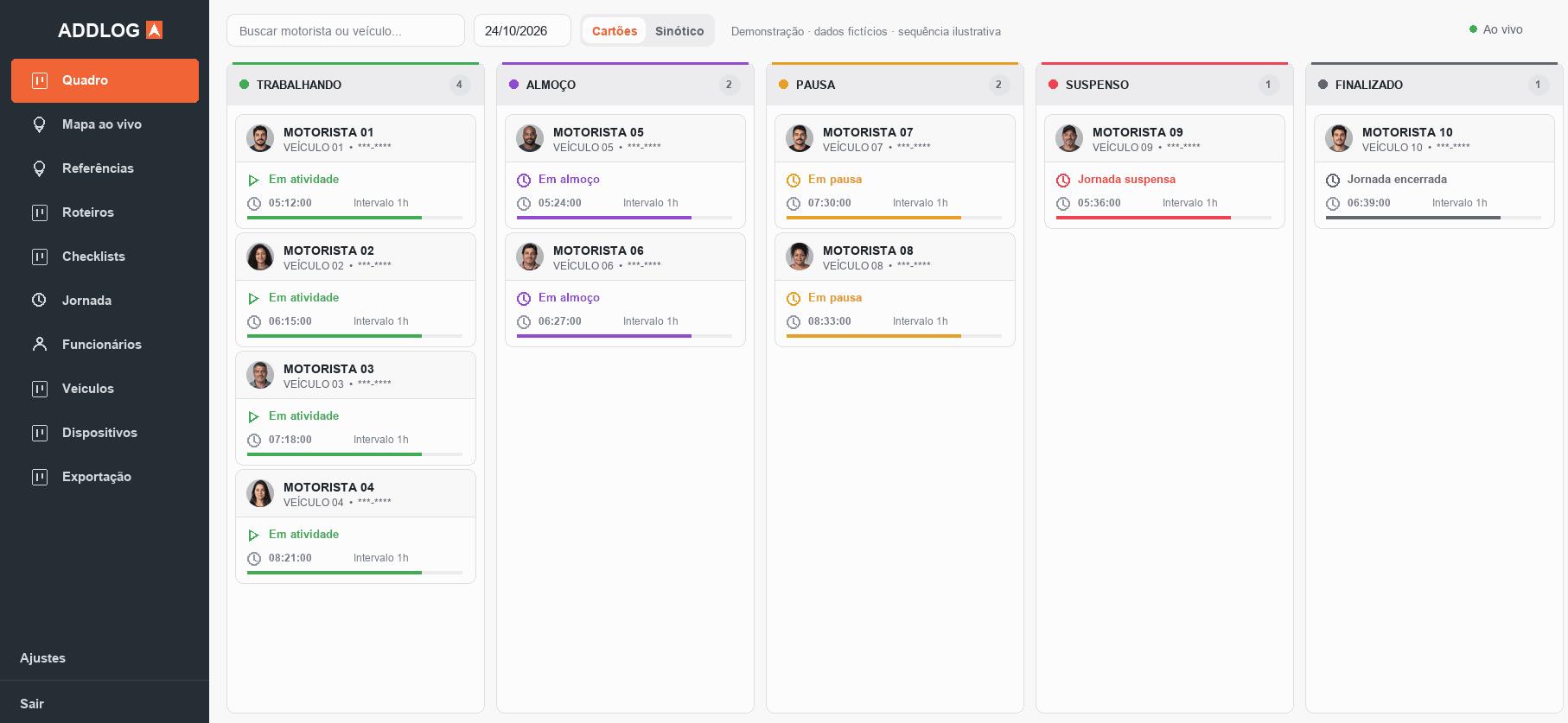Click the Referências pin icon in sidebar

point(39,168)
